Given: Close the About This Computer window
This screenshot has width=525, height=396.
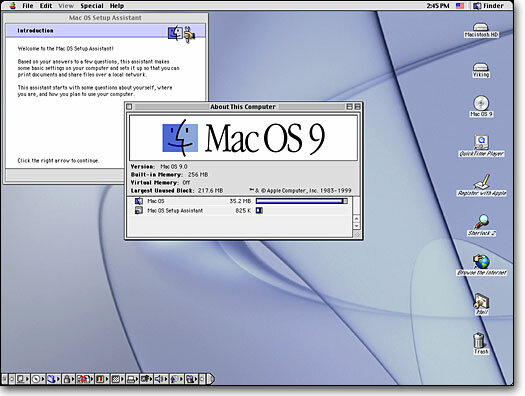Looking at the screenshot, I should coord(129,107).
